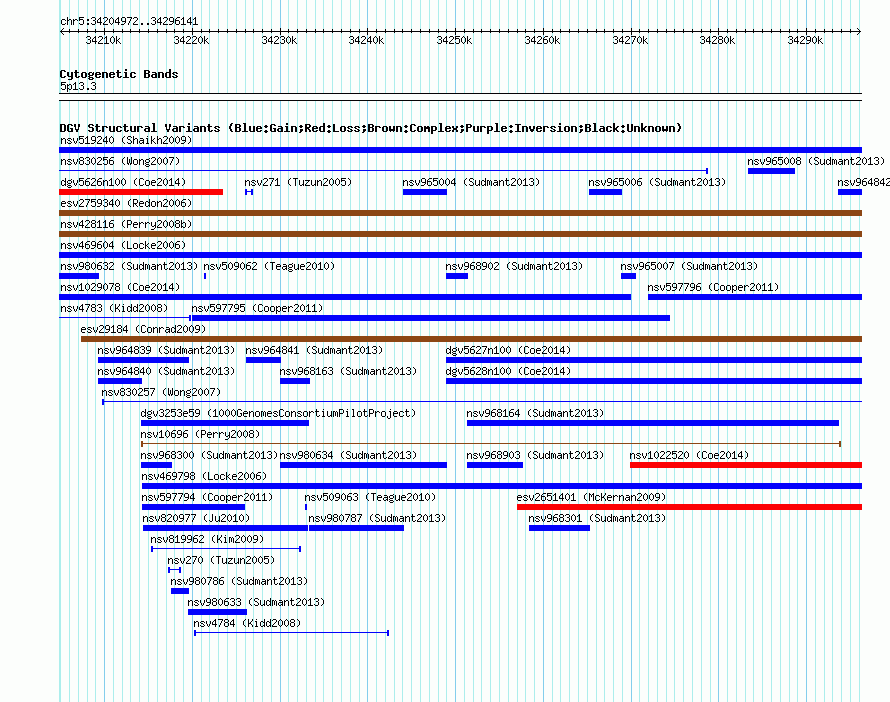Select esv2651401 (McKernan2009) loss label

(591, 497)
